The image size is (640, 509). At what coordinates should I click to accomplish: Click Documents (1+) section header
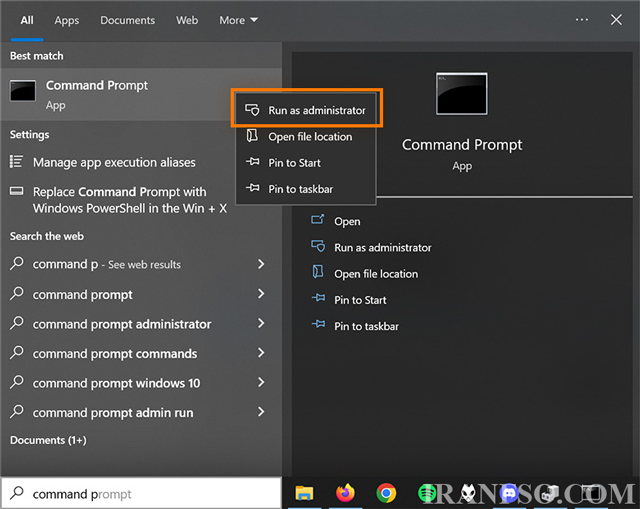tap(48, 440)
